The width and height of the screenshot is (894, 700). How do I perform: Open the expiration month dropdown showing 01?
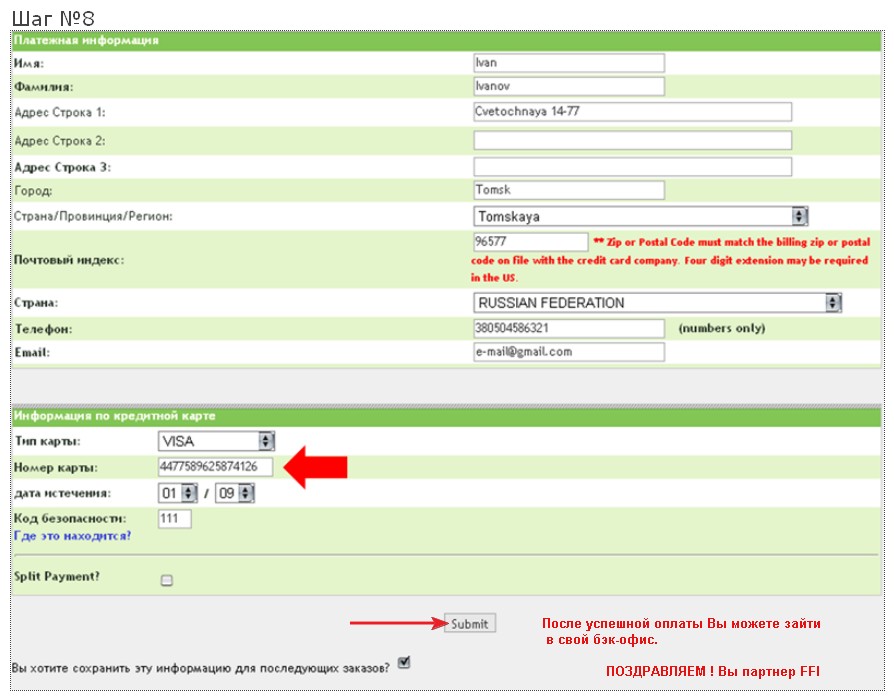pos(178,493)
